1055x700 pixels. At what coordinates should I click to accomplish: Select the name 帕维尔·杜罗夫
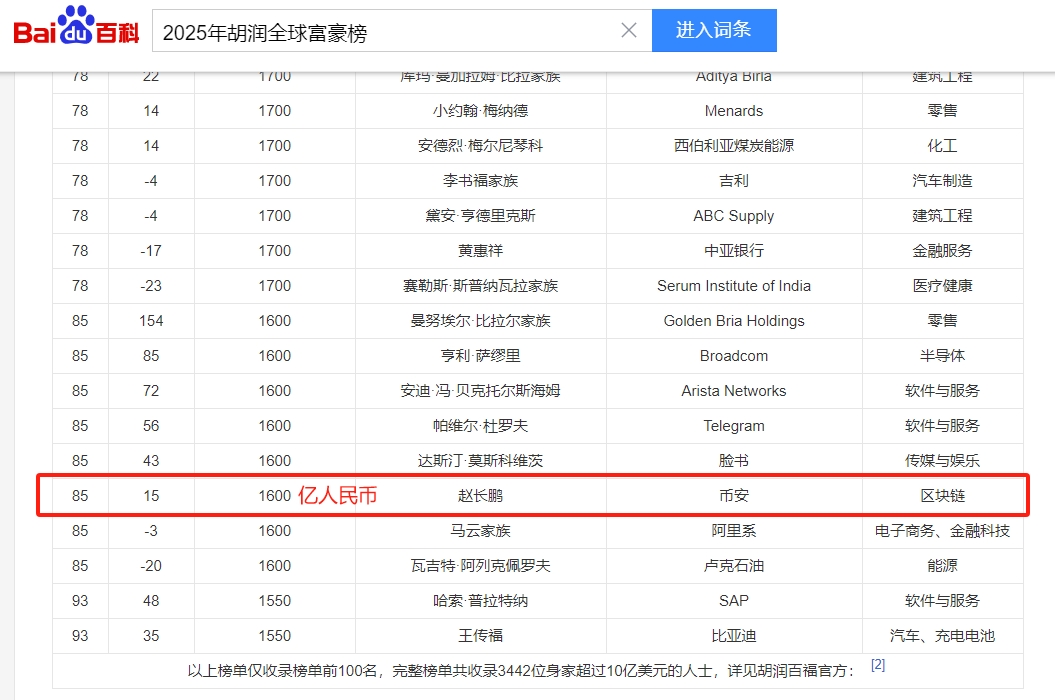(x=480, y=426)
